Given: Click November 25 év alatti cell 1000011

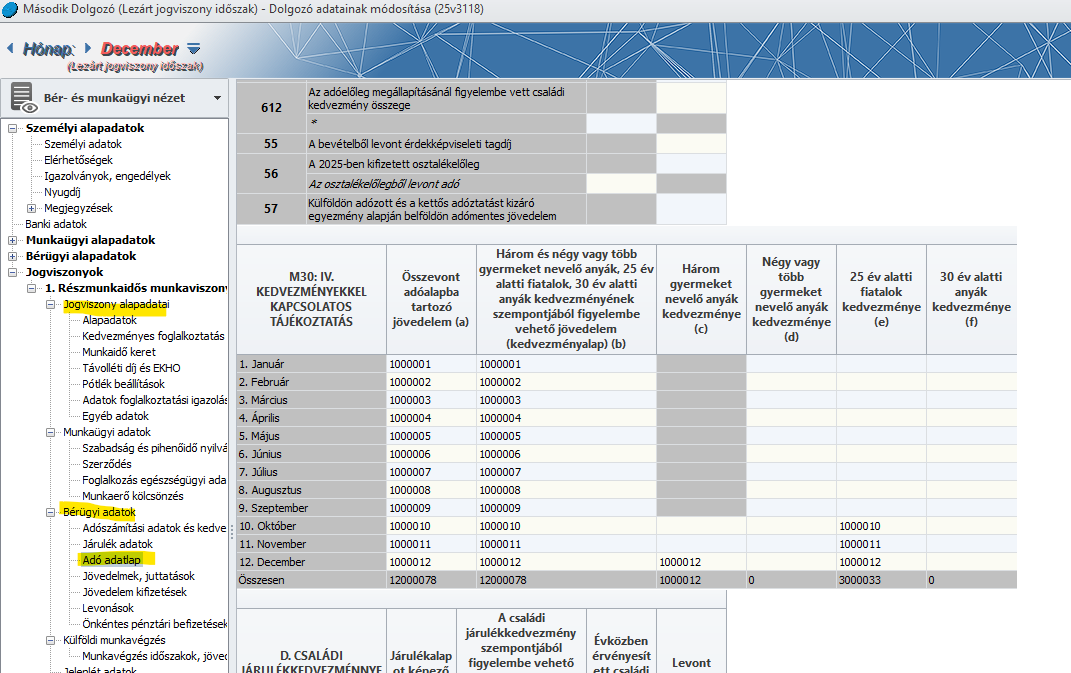Looking at the screenshot, I should (x=881, y=545).
